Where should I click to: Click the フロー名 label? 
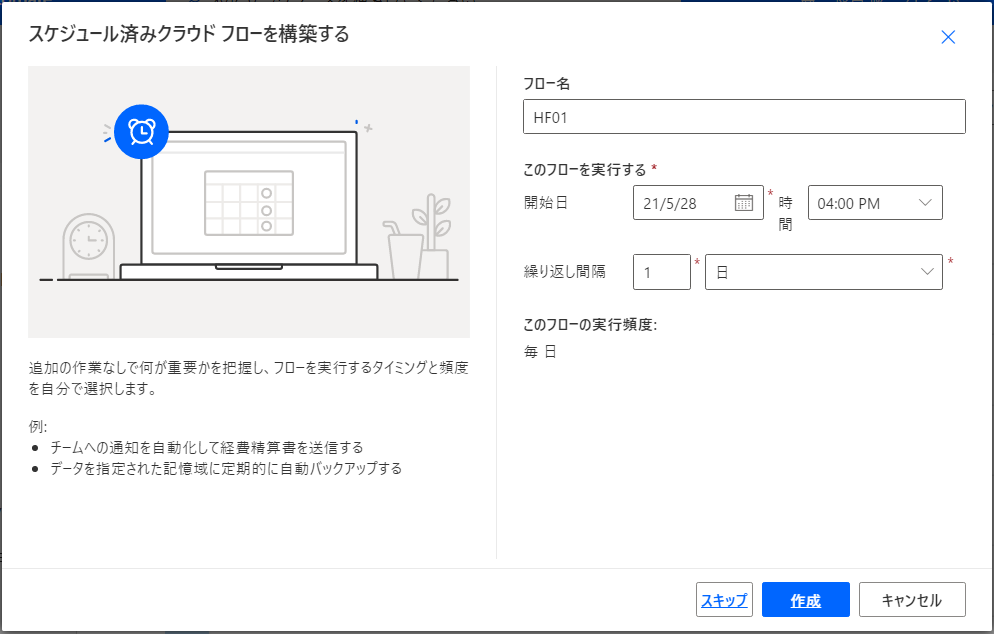coord(546,84)
